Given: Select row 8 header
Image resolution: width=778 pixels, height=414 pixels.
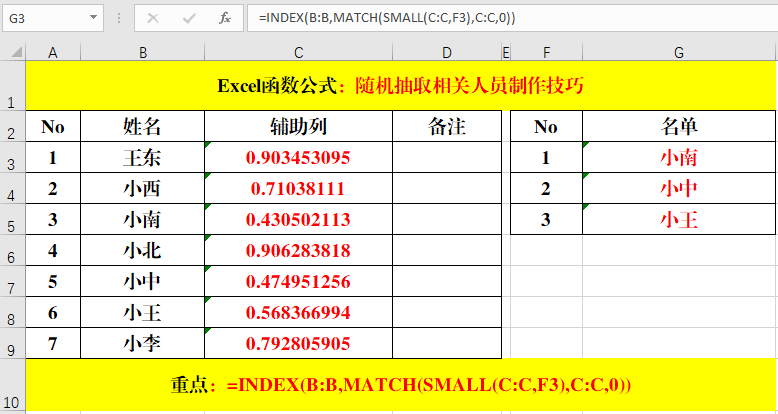Looking at the screenshot, I should coord(13,312).
